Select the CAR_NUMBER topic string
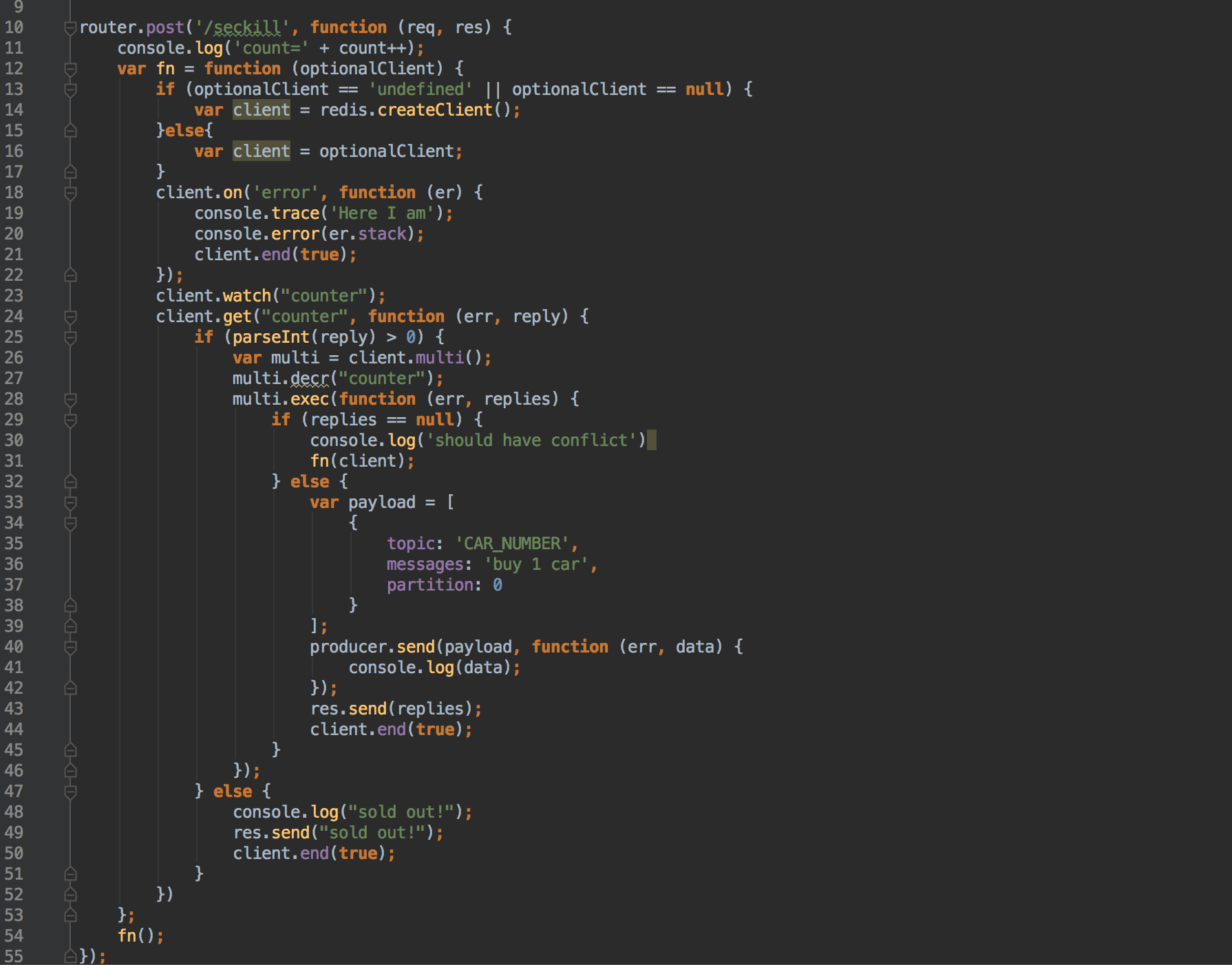This screenshot has height=965, width=1232. 511,543
